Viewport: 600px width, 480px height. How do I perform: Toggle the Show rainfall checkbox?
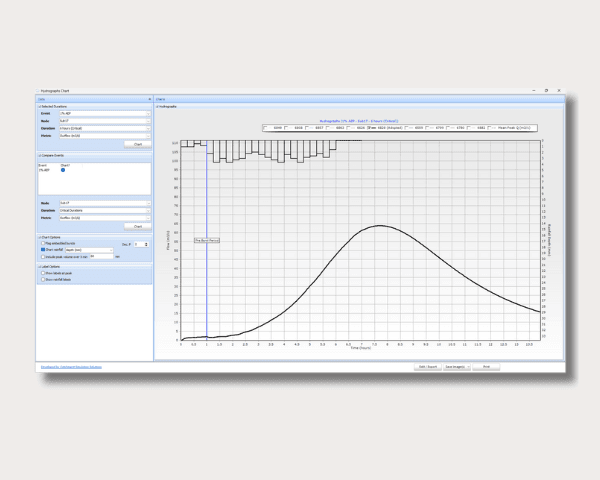click(x=43, y=250)
